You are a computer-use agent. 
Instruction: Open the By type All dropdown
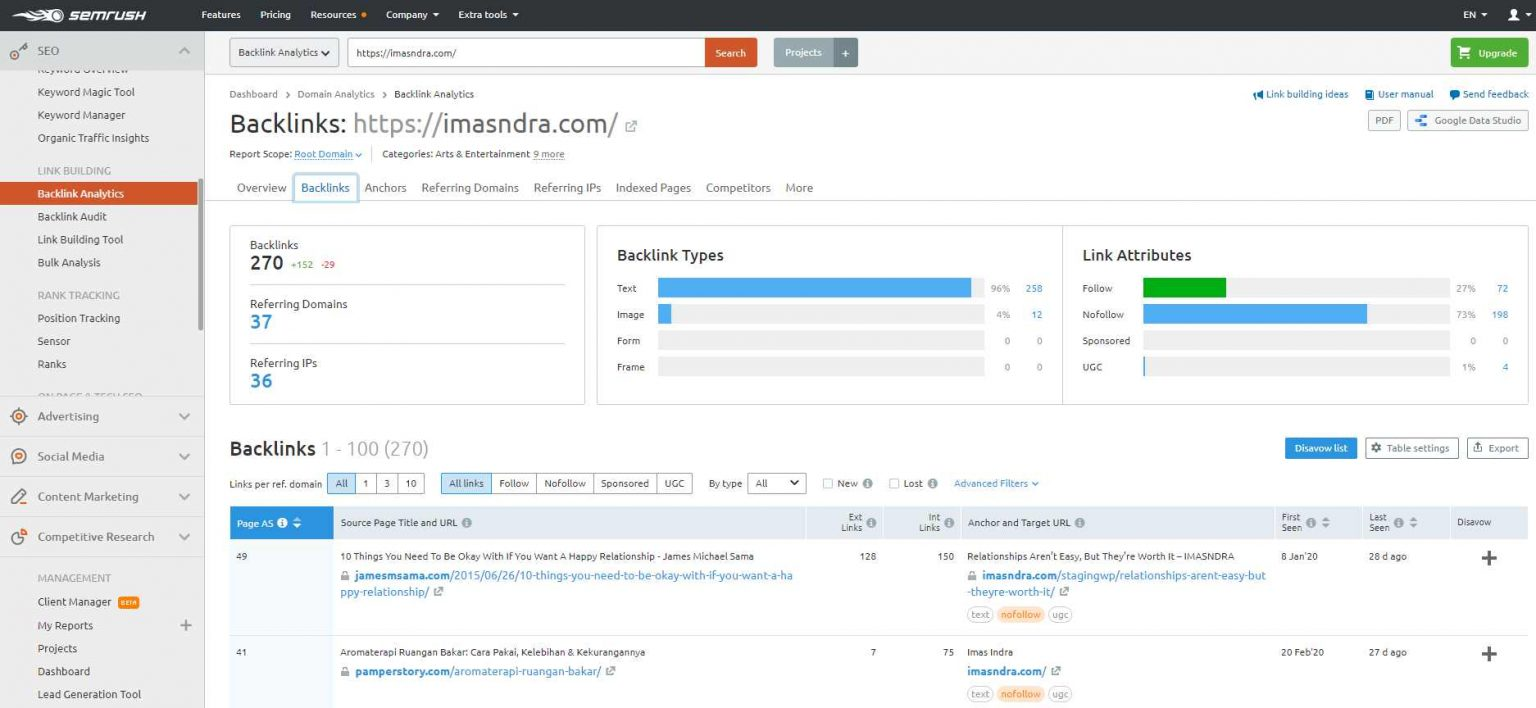tap(777, 484)
